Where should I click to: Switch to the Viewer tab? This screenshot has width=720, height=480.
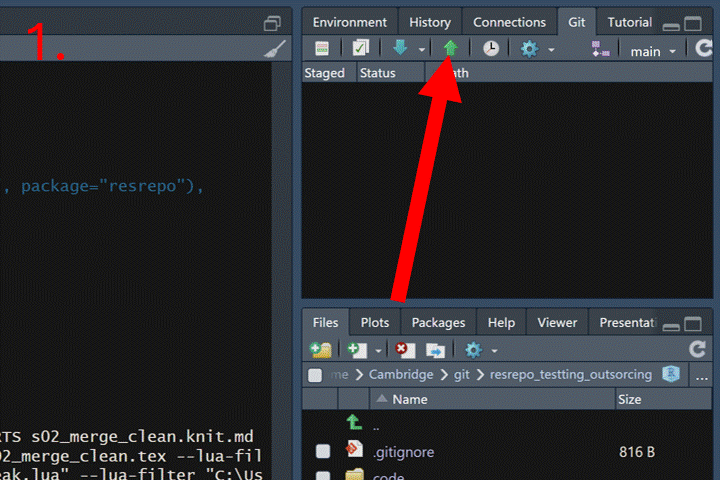(x=557, y=322)
